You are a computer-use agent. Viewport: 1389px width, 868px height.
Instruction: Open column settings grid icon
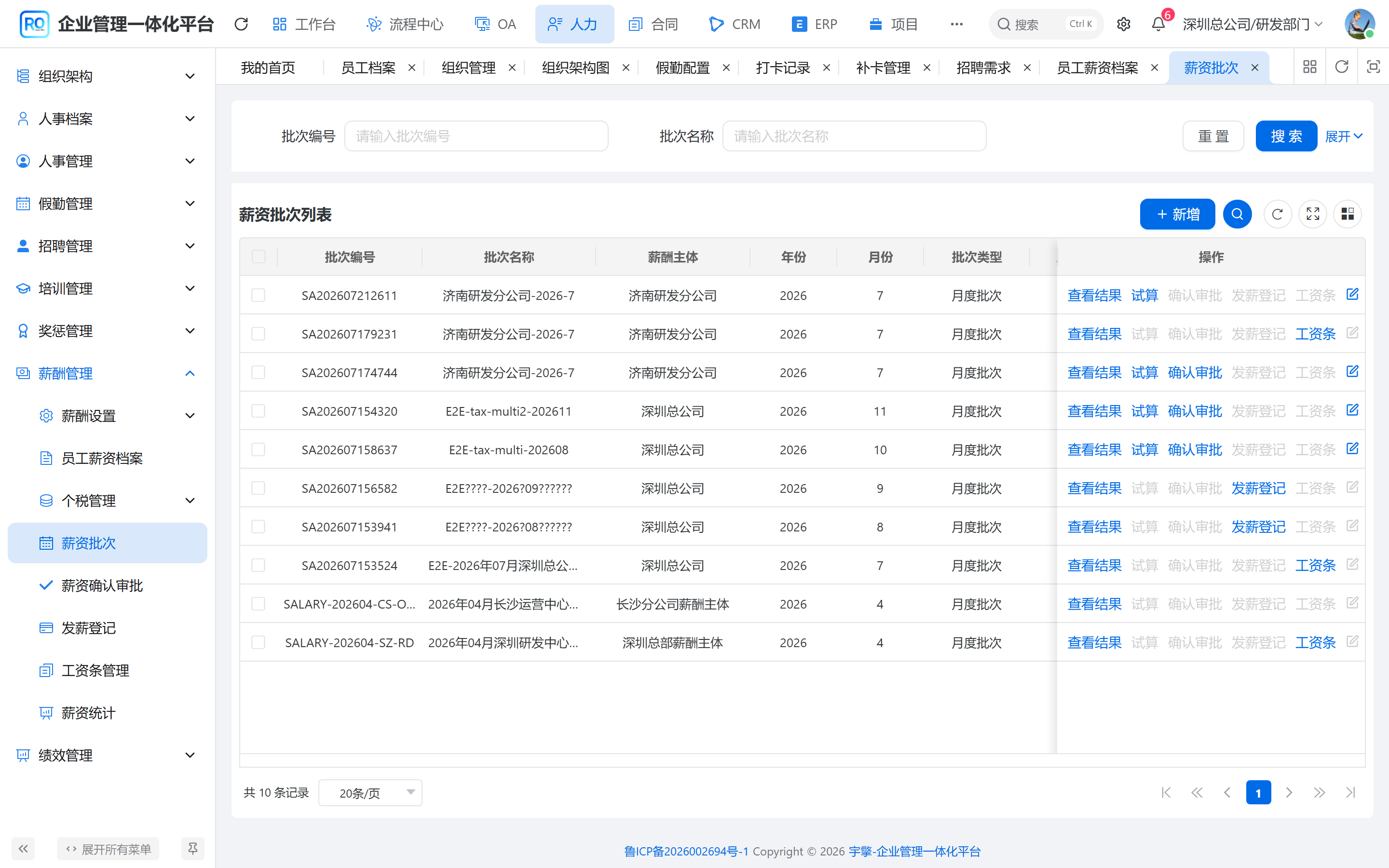click(1348, 214)
